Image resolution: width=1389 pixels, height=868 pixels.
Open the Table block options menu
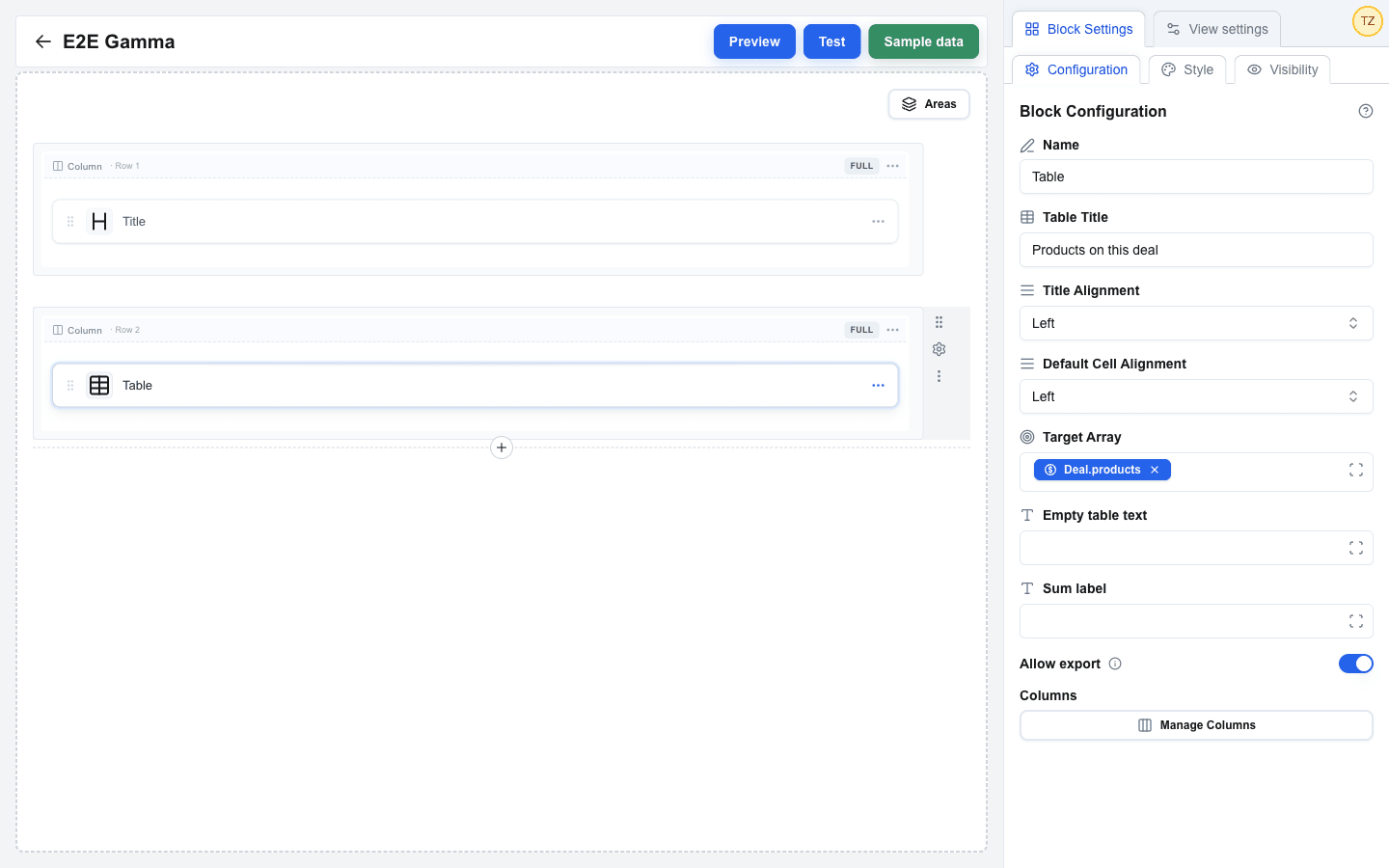[878, 386]
